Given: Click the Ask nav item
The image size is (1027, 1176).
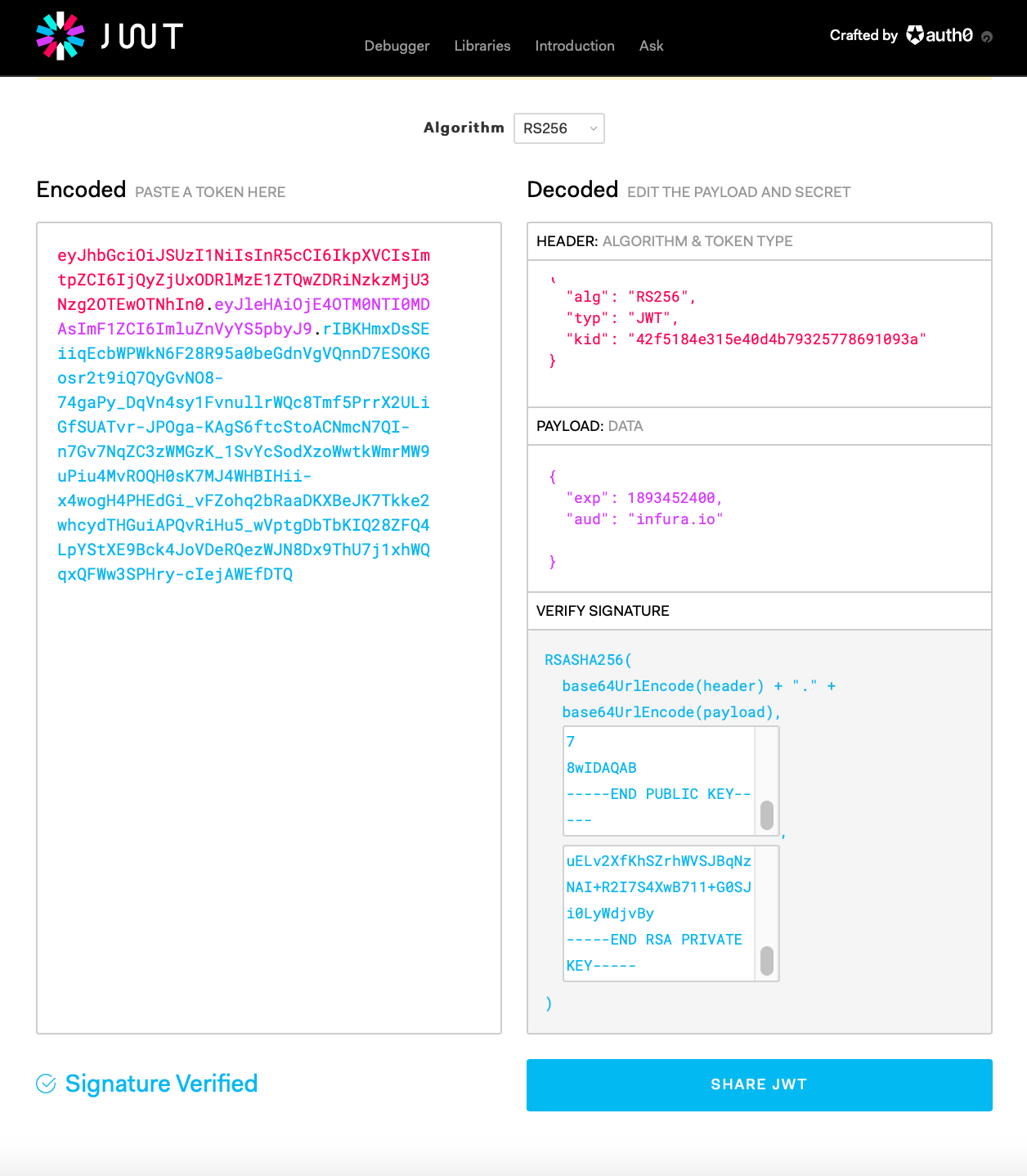Looking at the screenshot, I should [651, 47].
